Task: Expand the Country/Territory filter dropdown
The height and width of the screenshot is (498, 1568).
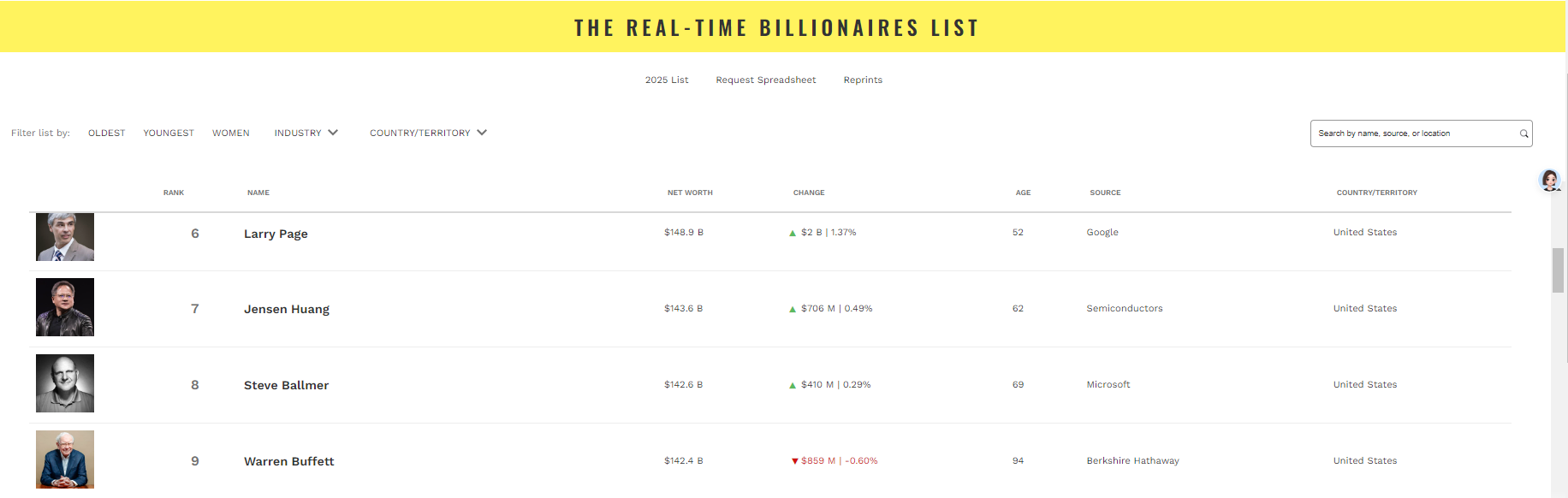Action: tap(428, 133)
